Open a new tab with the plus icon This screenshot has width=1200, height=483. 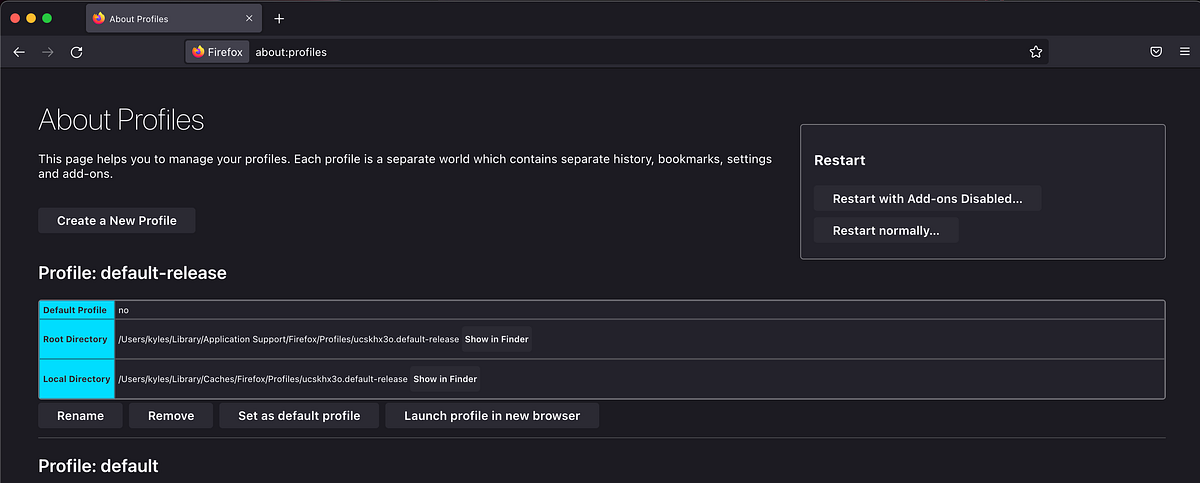click(279, 19)
